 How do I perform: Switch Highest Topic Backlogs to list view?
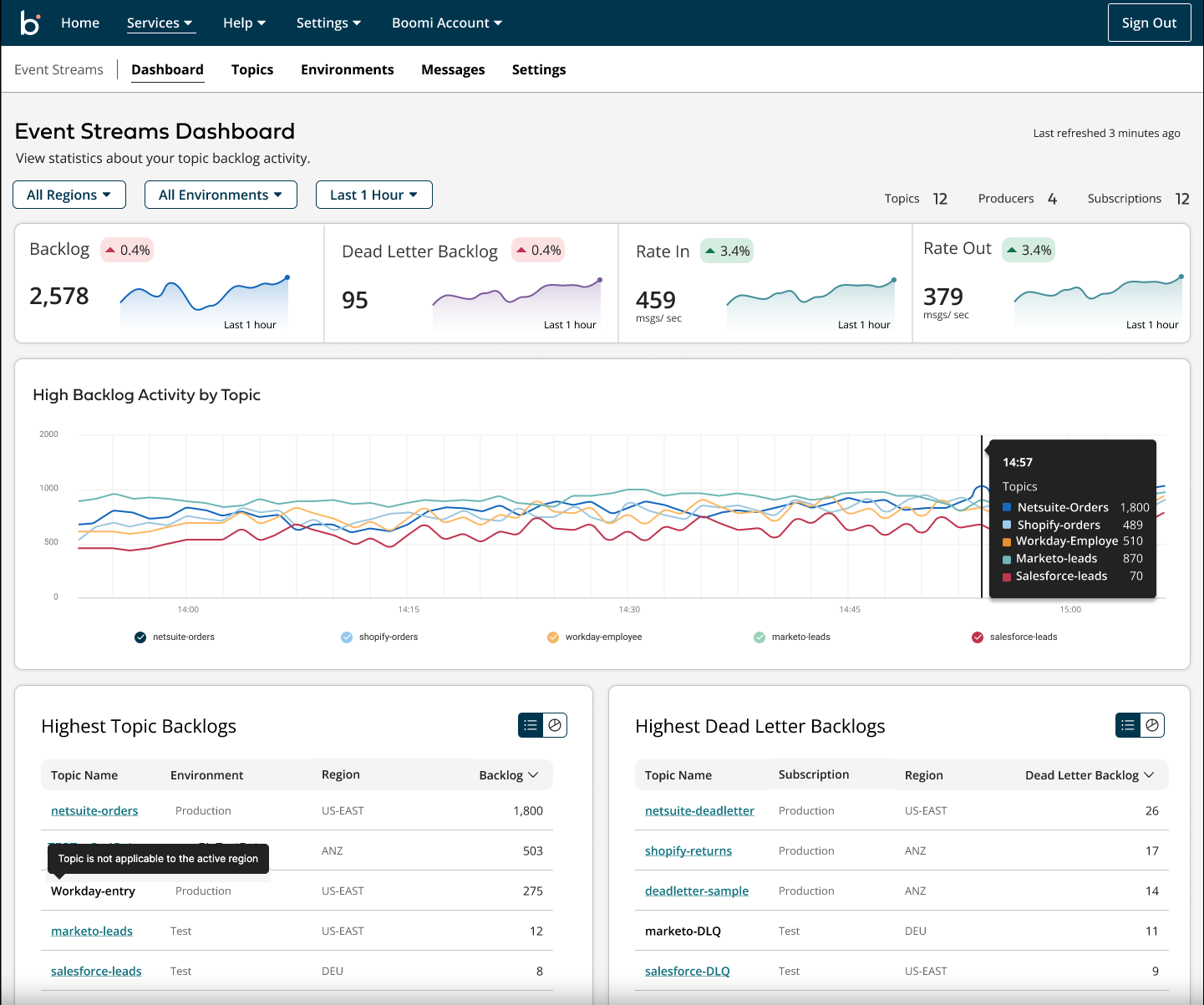531,725
